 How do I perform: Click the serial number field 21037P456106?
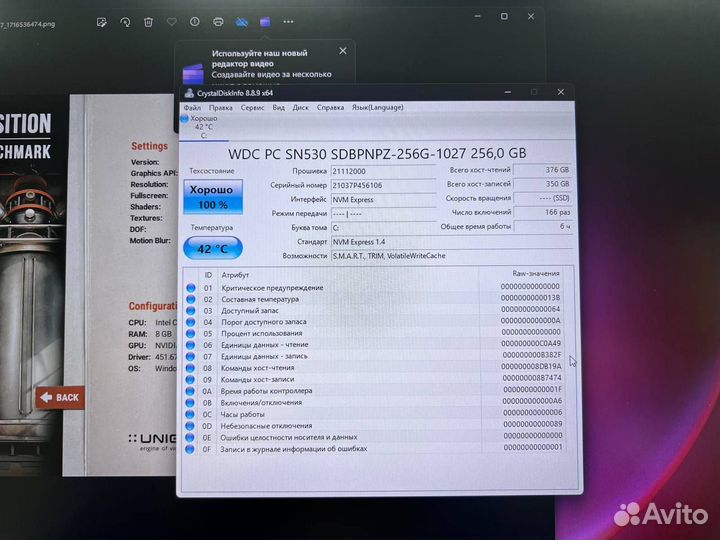pyautogui.click(x=382, y=186)
